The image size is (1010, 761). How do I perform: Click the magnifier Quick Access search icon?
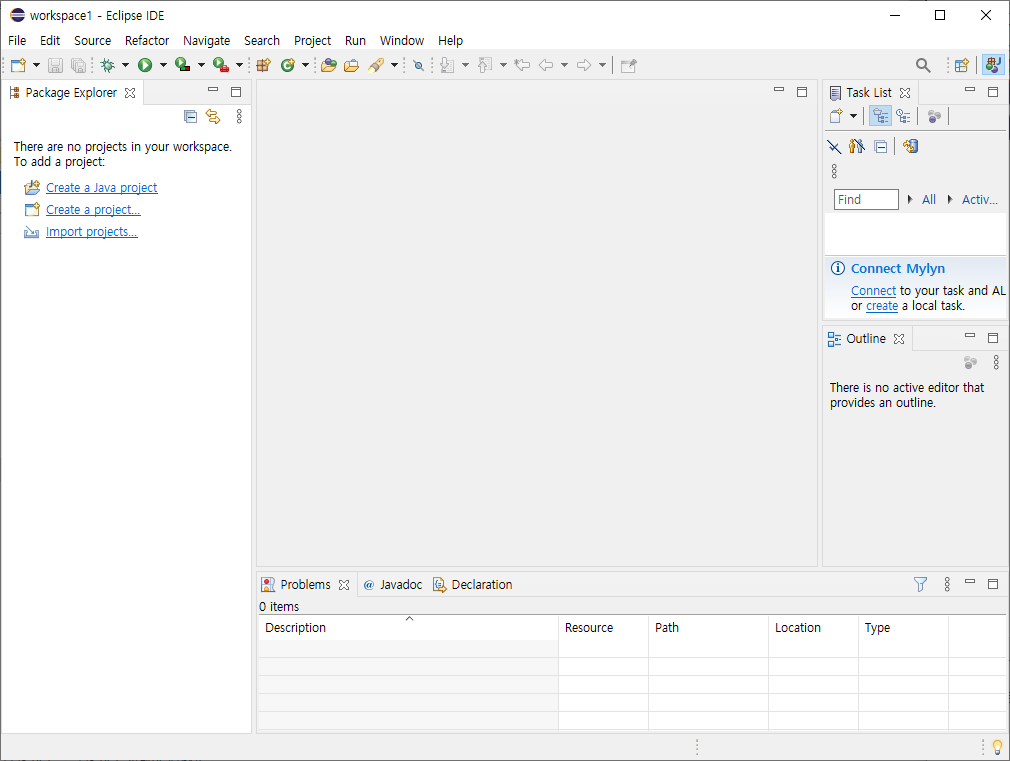923,65
